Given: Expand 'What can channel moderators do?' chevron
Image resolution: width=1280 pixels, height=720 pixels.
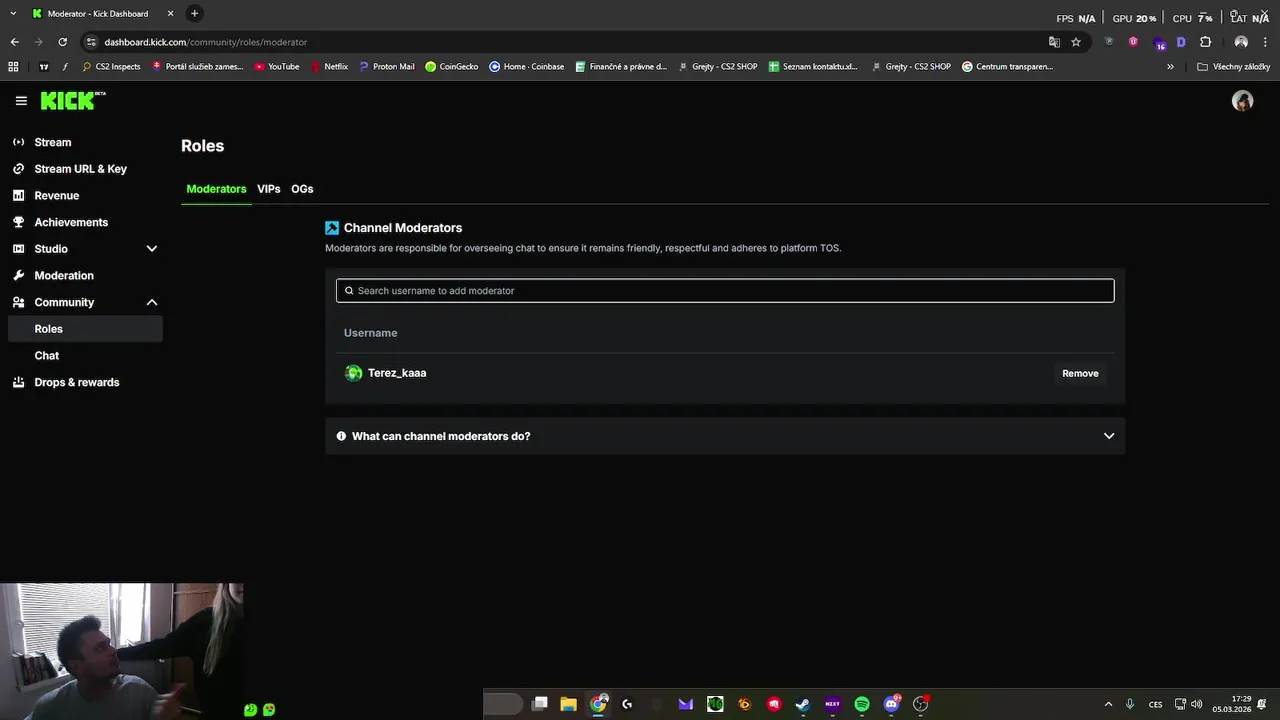Looking at the screenshot, I should [x=1109, y=436].
